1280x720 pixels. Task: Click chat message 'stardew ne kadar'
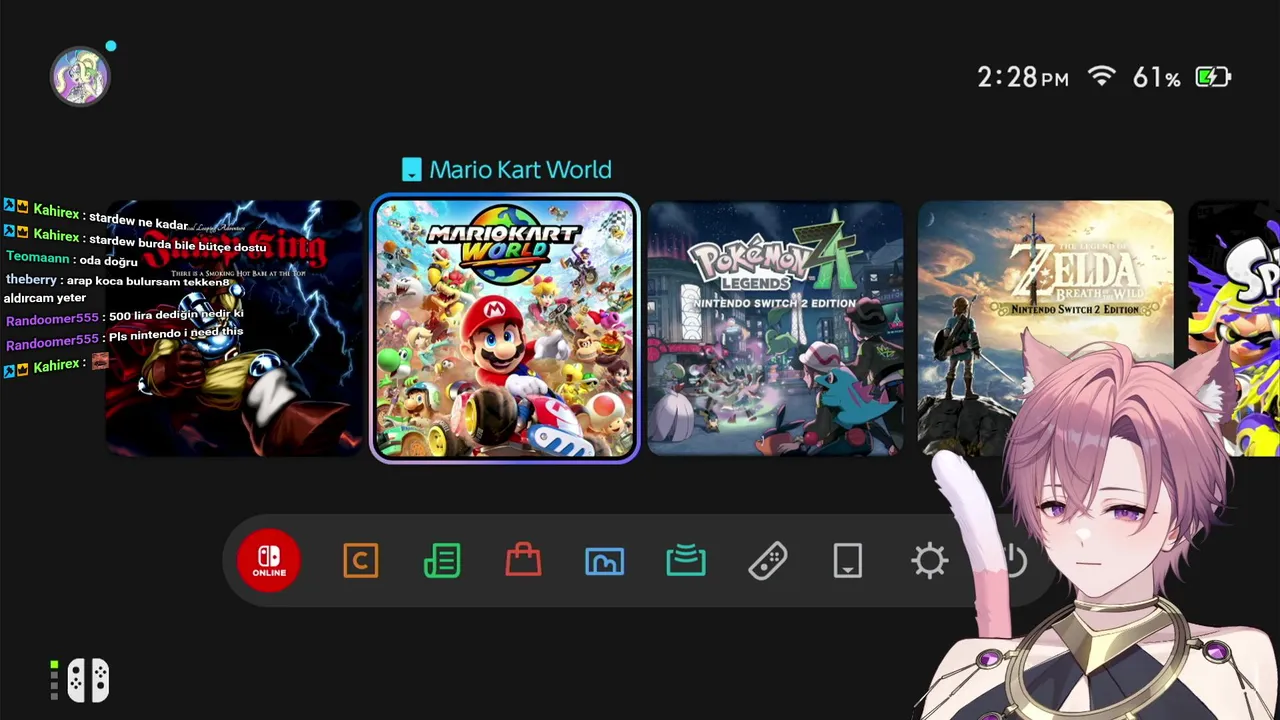(138, 221)
